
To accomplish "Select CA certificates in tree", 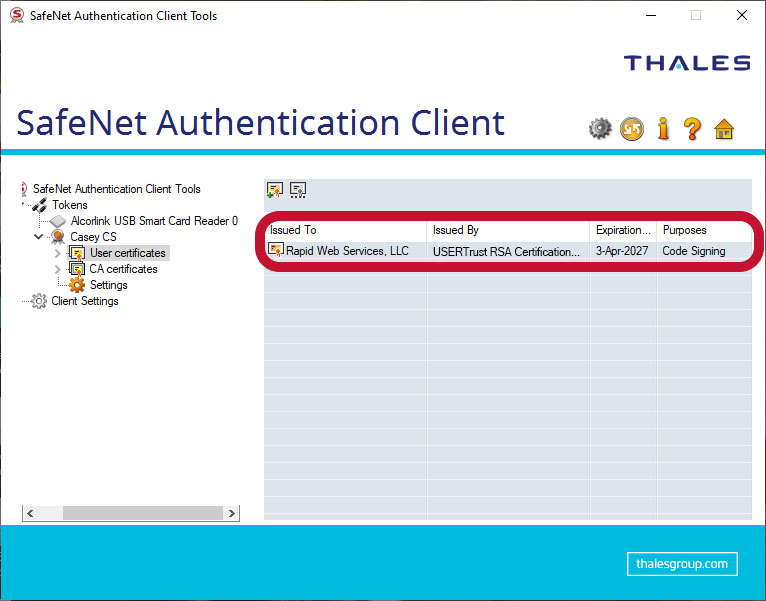I will coord(123,269).
